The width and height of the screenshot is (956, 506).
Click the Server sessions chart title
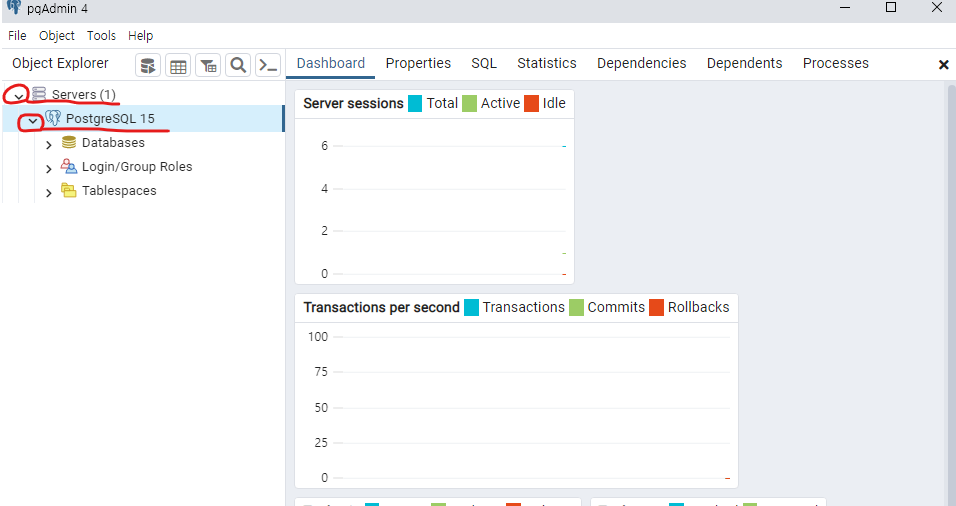coord(354,104)
